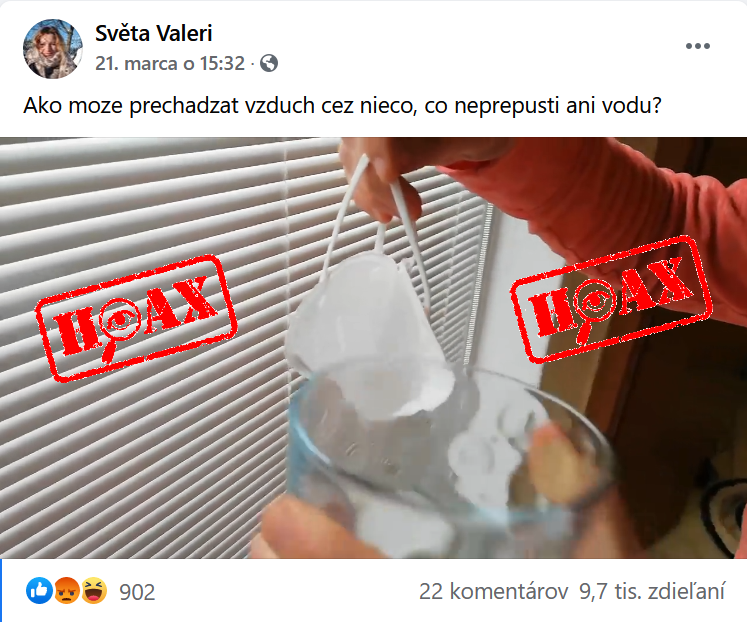The width and height of the screenshot is (747, 622).
Task: Open Světa Valeri's profile picture
Action: pos(52,49)
